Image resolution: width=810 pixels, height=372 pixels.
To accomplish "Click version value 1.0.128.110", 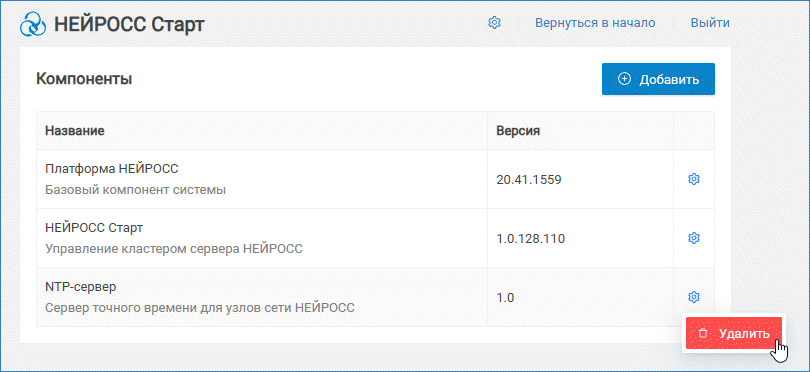I will pyautogui.click(x=531, y=239).
